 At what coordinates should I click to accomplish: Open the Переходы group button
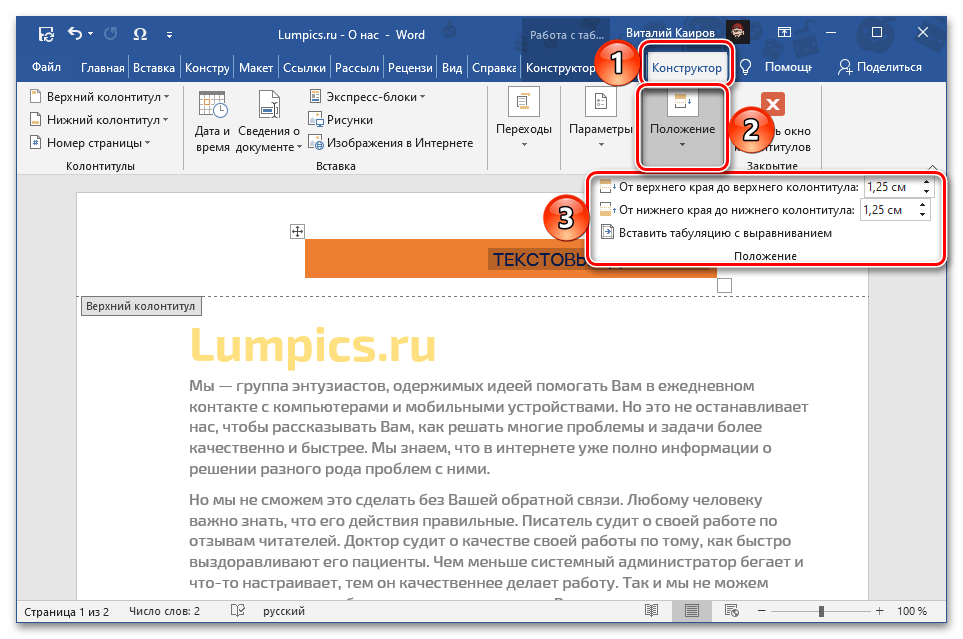tap(524, 119)
